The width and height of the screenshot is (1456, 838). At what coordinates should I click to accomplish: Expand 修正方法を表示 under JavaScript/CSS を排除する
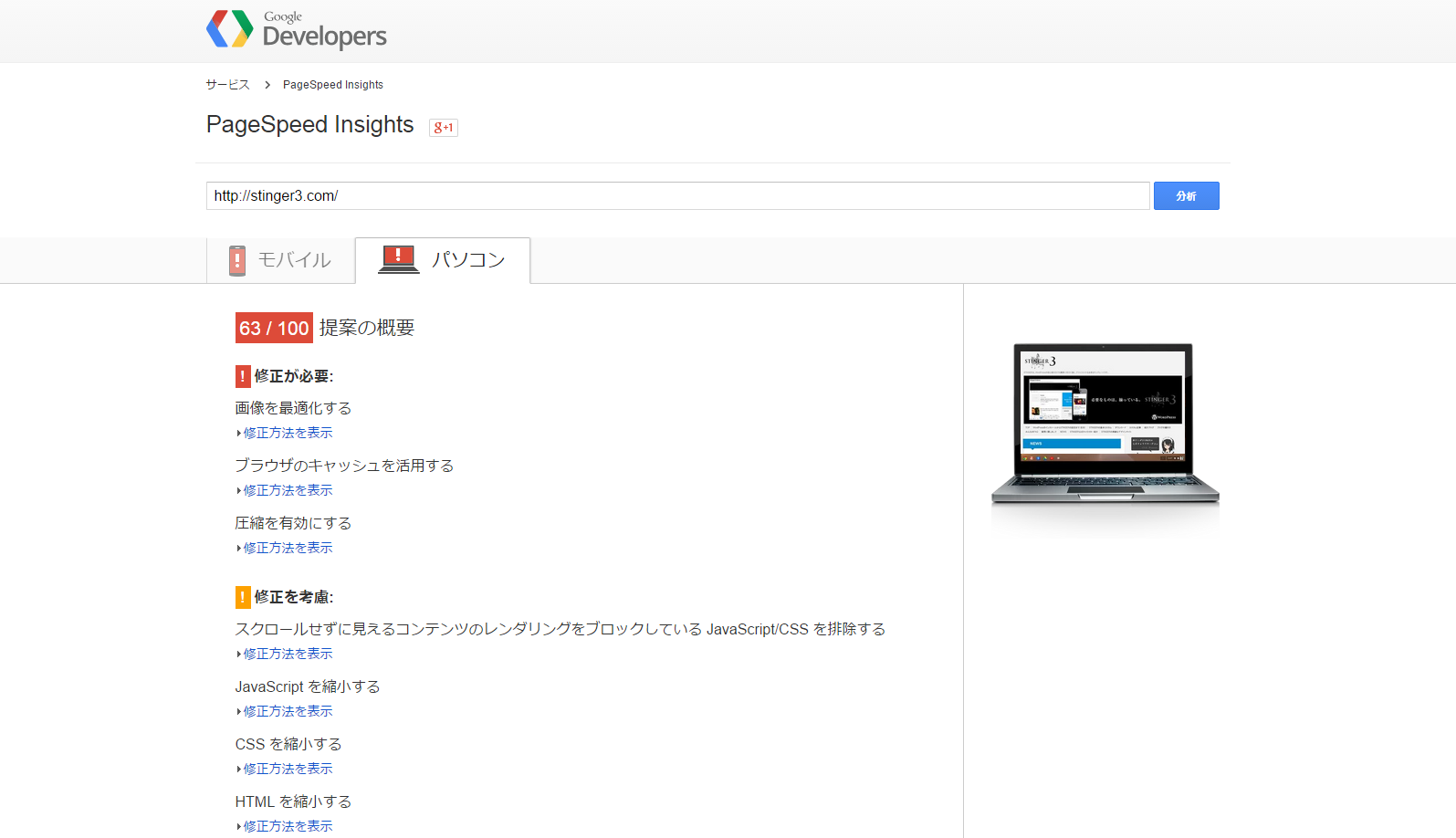288,654
